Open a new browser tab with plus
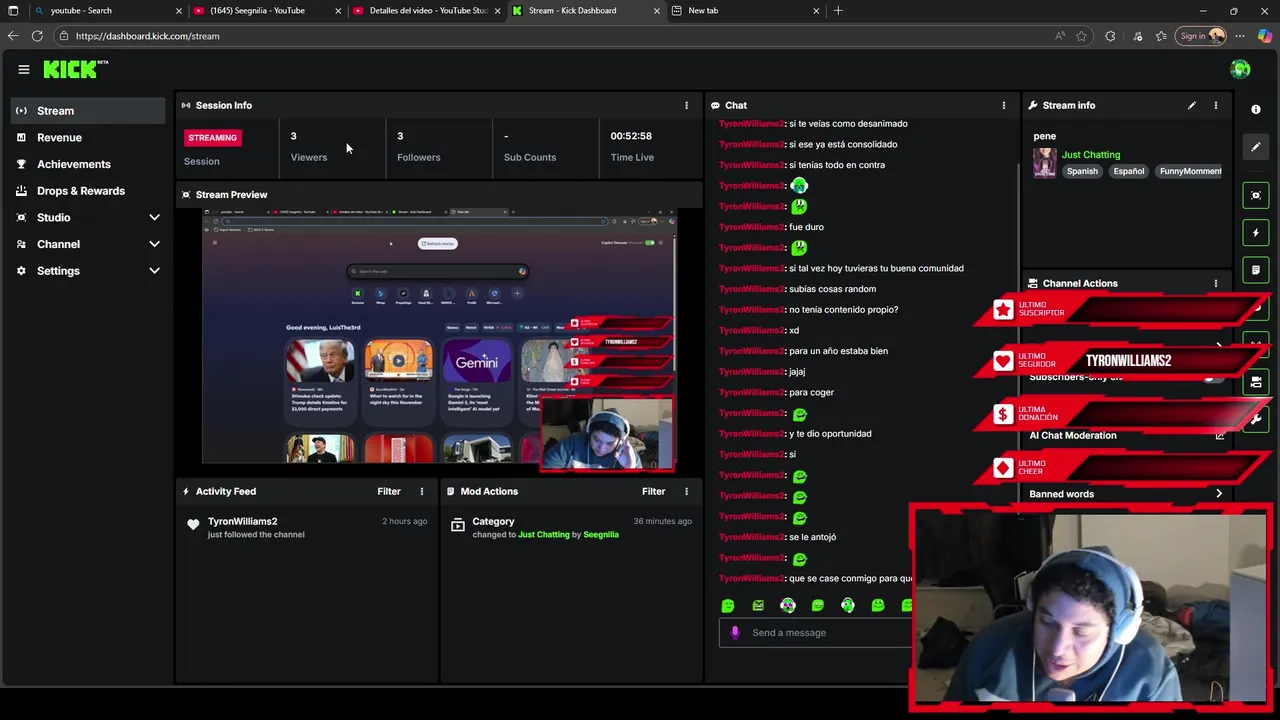This screenshot has width=1280, height=720. point(838,10)
